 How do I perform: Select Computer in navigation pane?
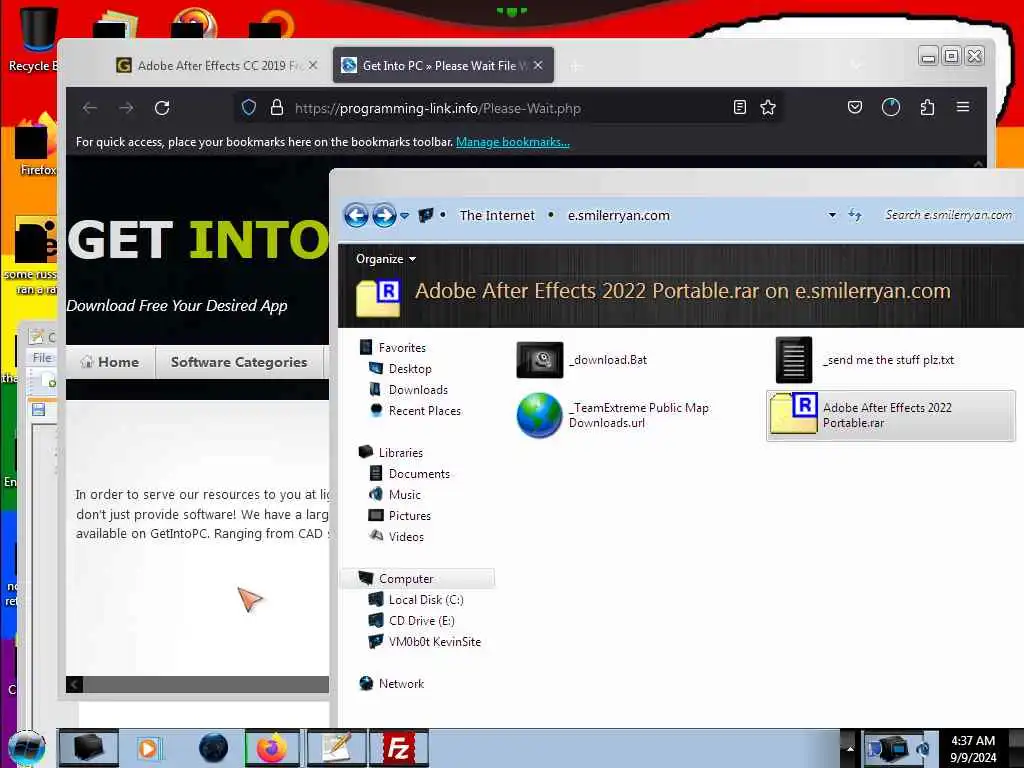coord(417,579)
